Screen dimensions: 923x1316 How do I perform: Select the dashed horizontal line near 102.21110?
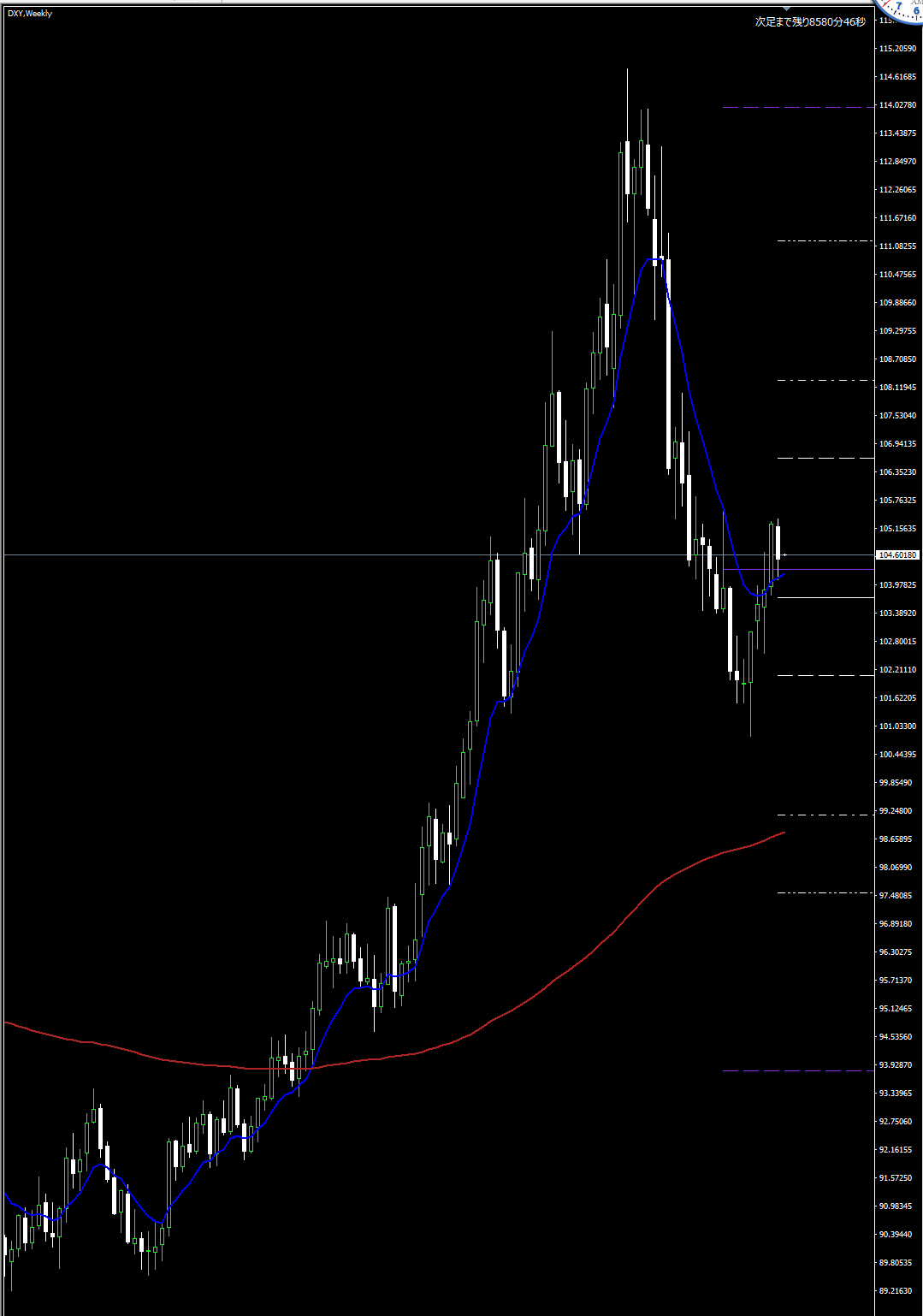[825, 675]
